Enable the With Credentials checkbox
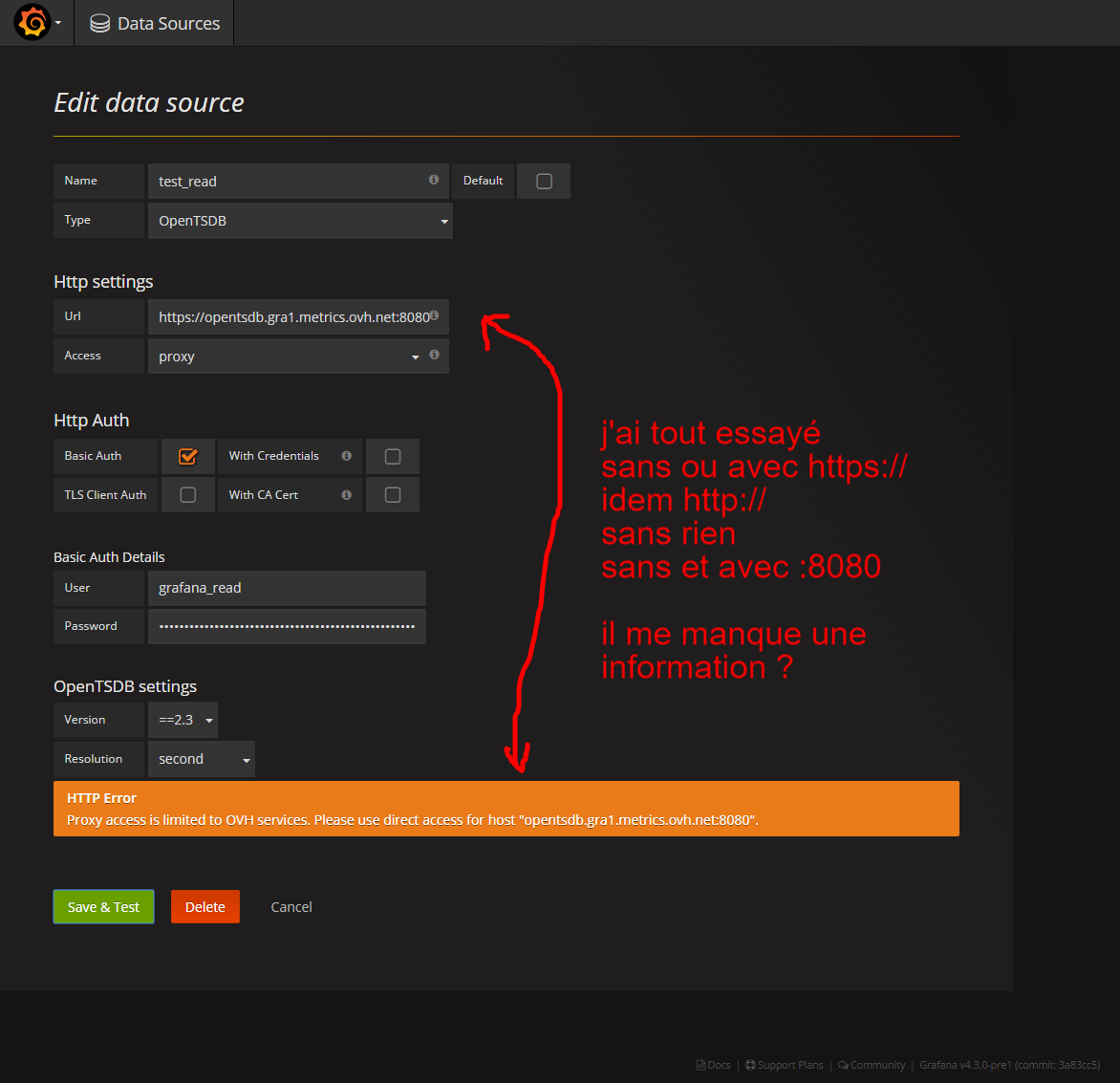This screenshot has height=1083, width=1120. tap(393, 457)
